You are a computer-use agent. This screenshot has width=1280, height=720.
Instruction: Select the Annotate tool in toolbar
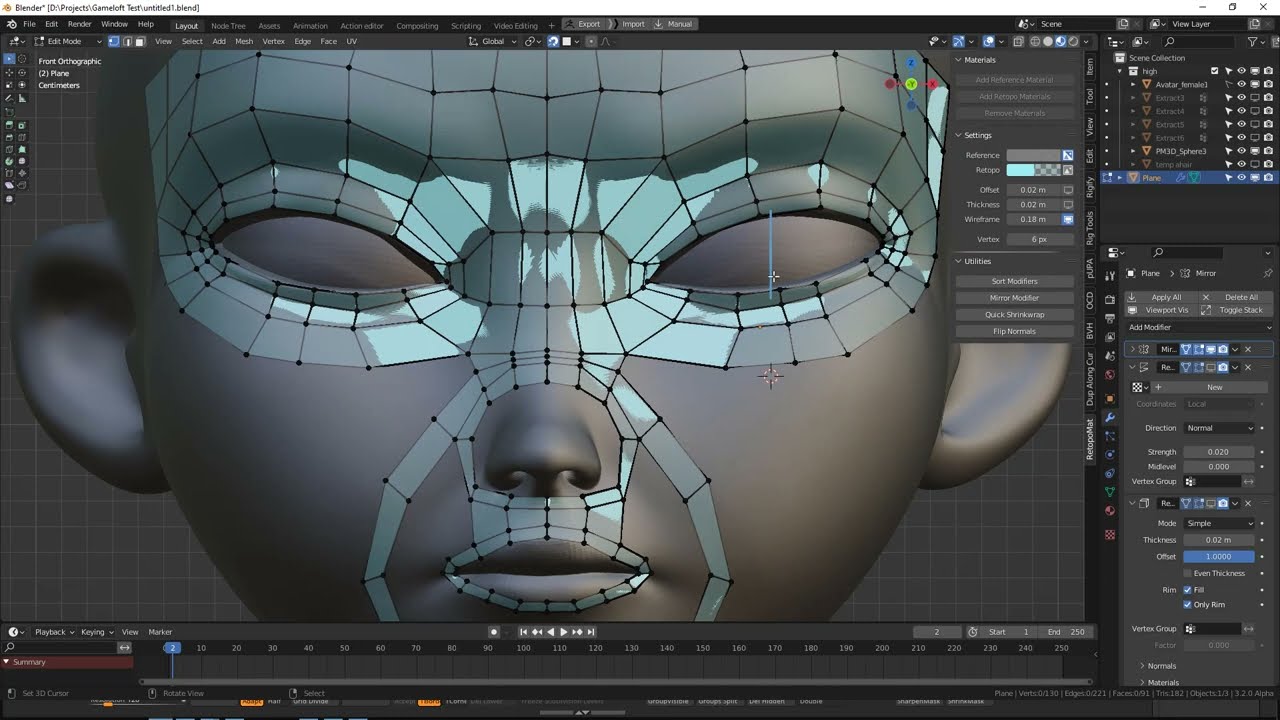[x=9, y=98]
